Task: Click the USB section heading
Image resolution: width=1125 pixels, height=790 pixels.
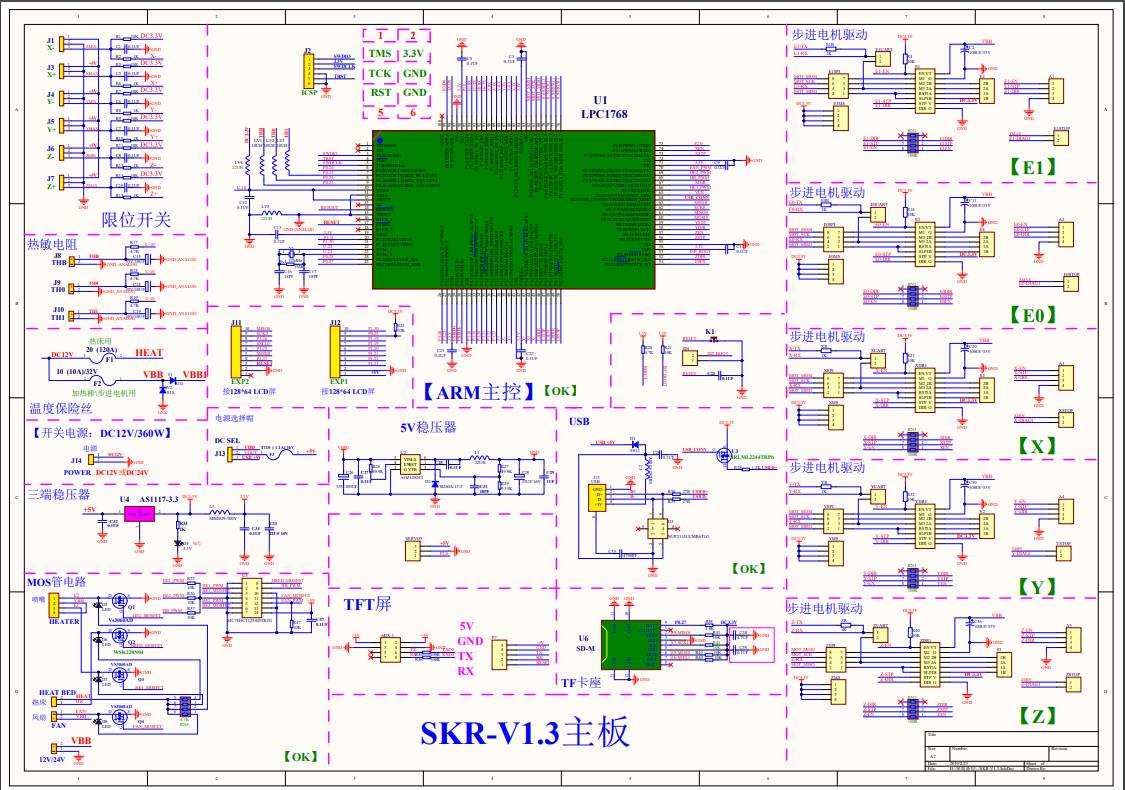Action: (x=579, y=421)
